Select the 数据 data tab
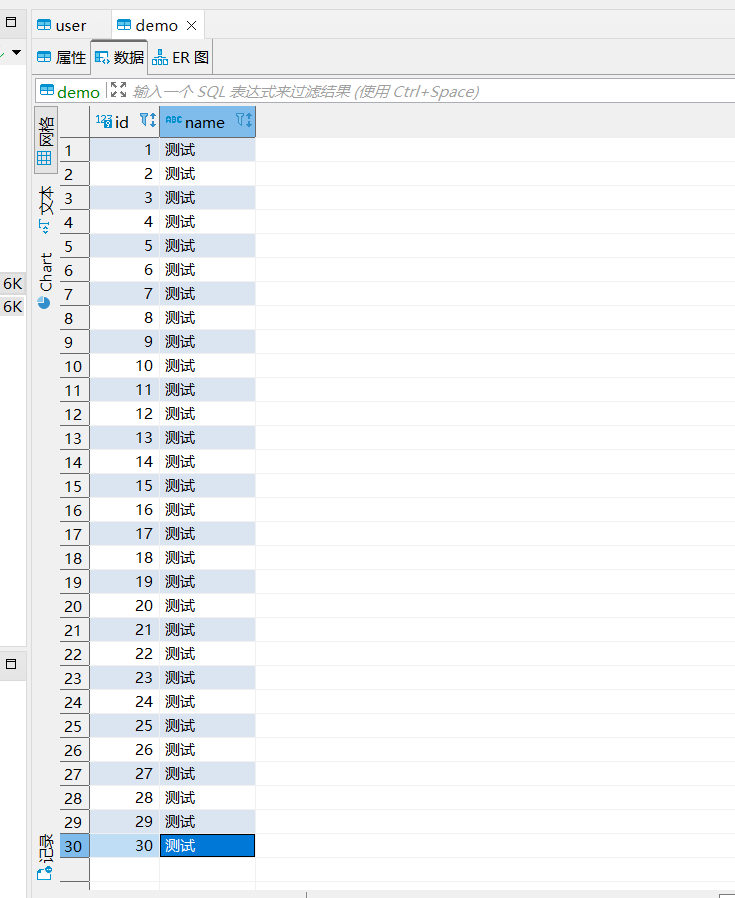The image size is (735, 898). tap(119, 57)
